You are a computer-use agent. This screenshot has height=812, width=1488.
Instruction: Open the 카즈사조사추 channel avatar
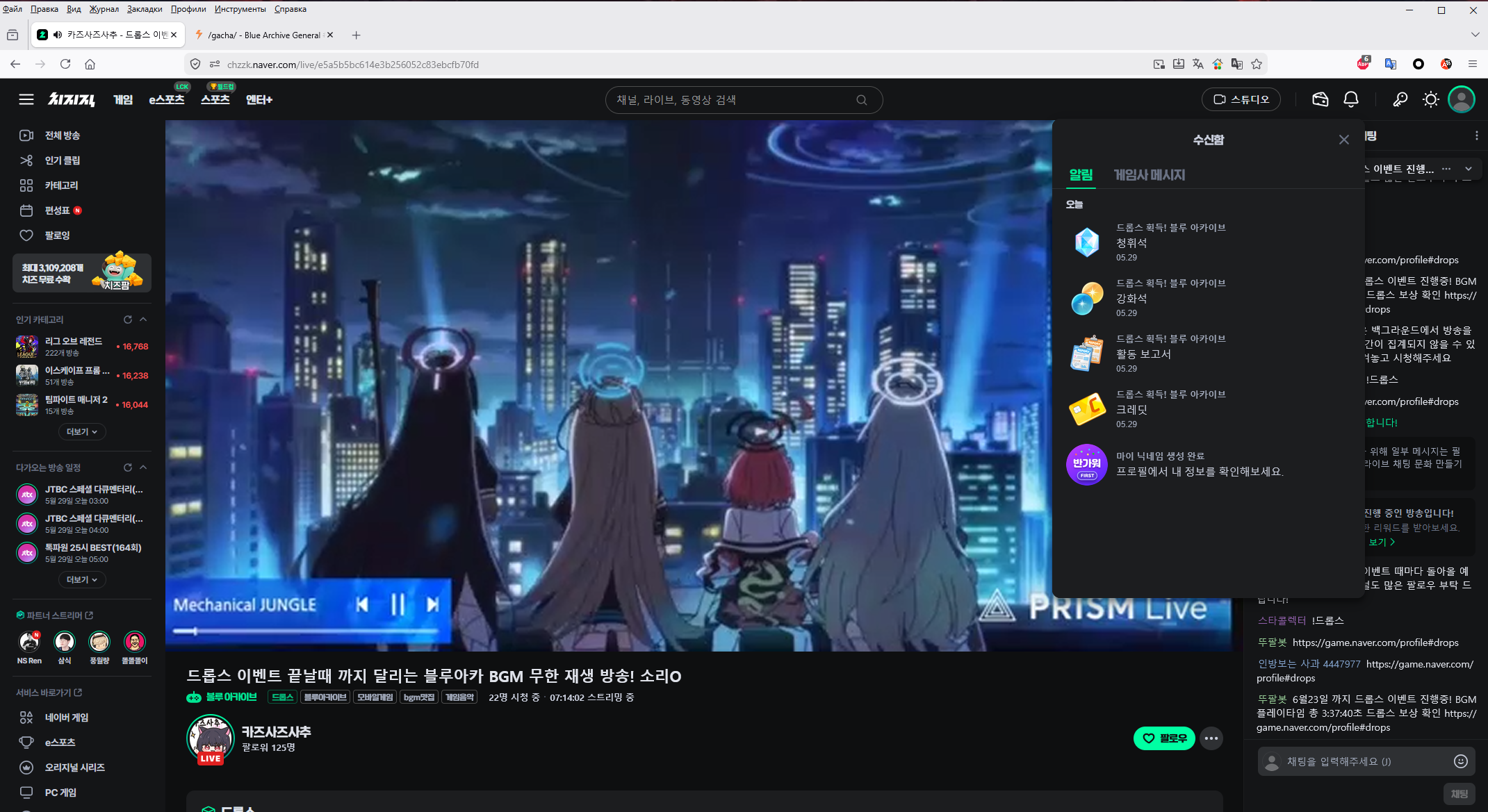211,738
